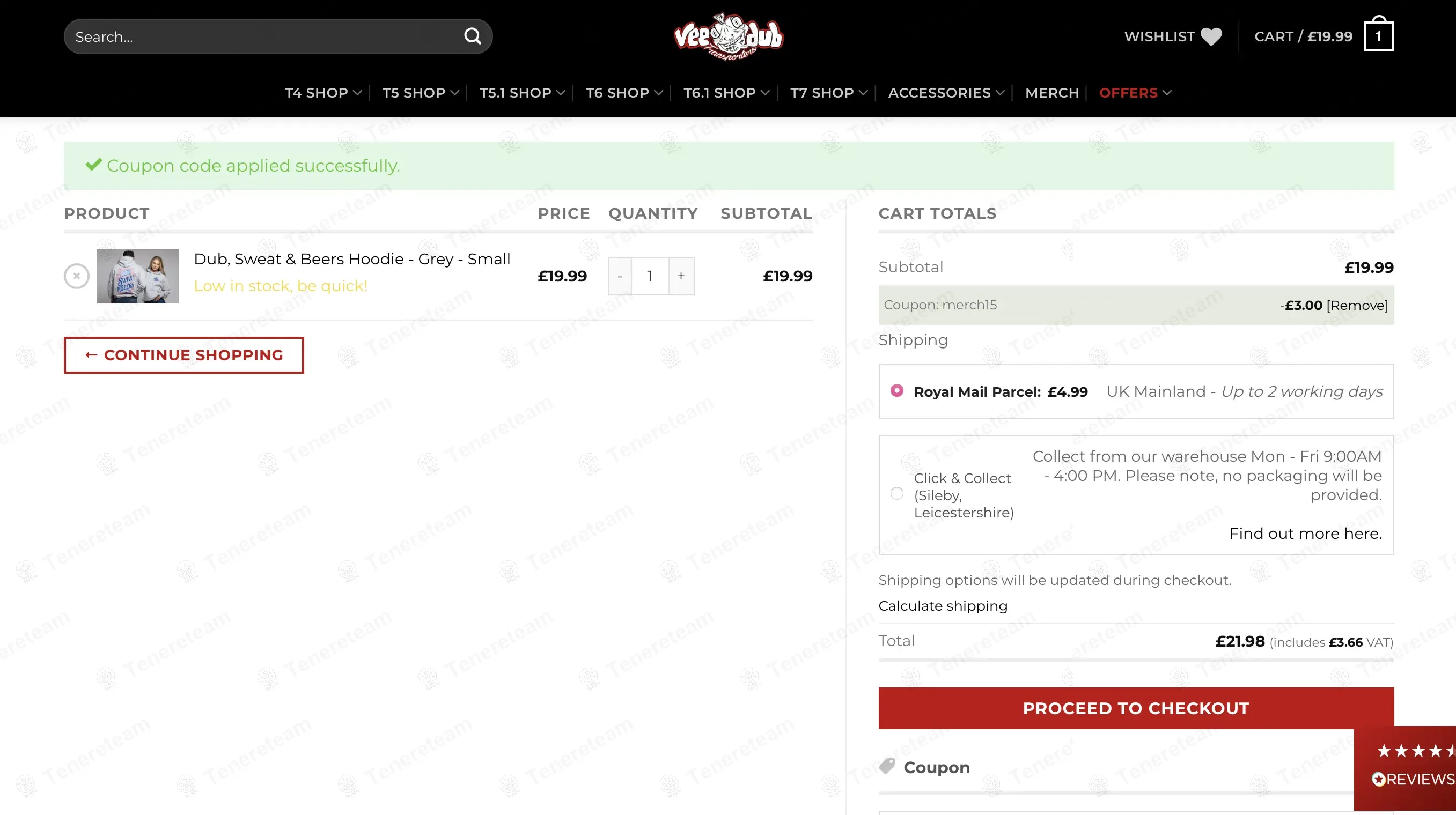The width and height of the screenshot is (1456, 815).
Task: Open the hoodie product thumbnail
Action: [138, 276]
